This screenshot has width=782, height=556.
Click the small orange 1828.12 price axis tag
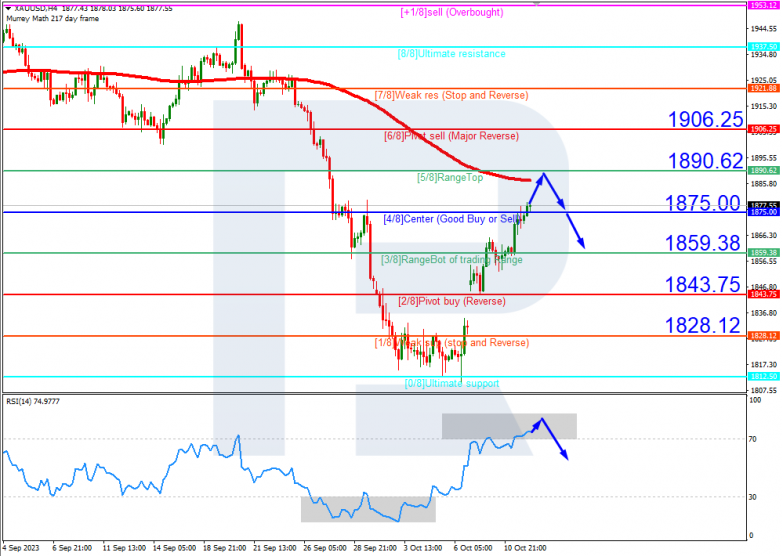tap(764, 336)
